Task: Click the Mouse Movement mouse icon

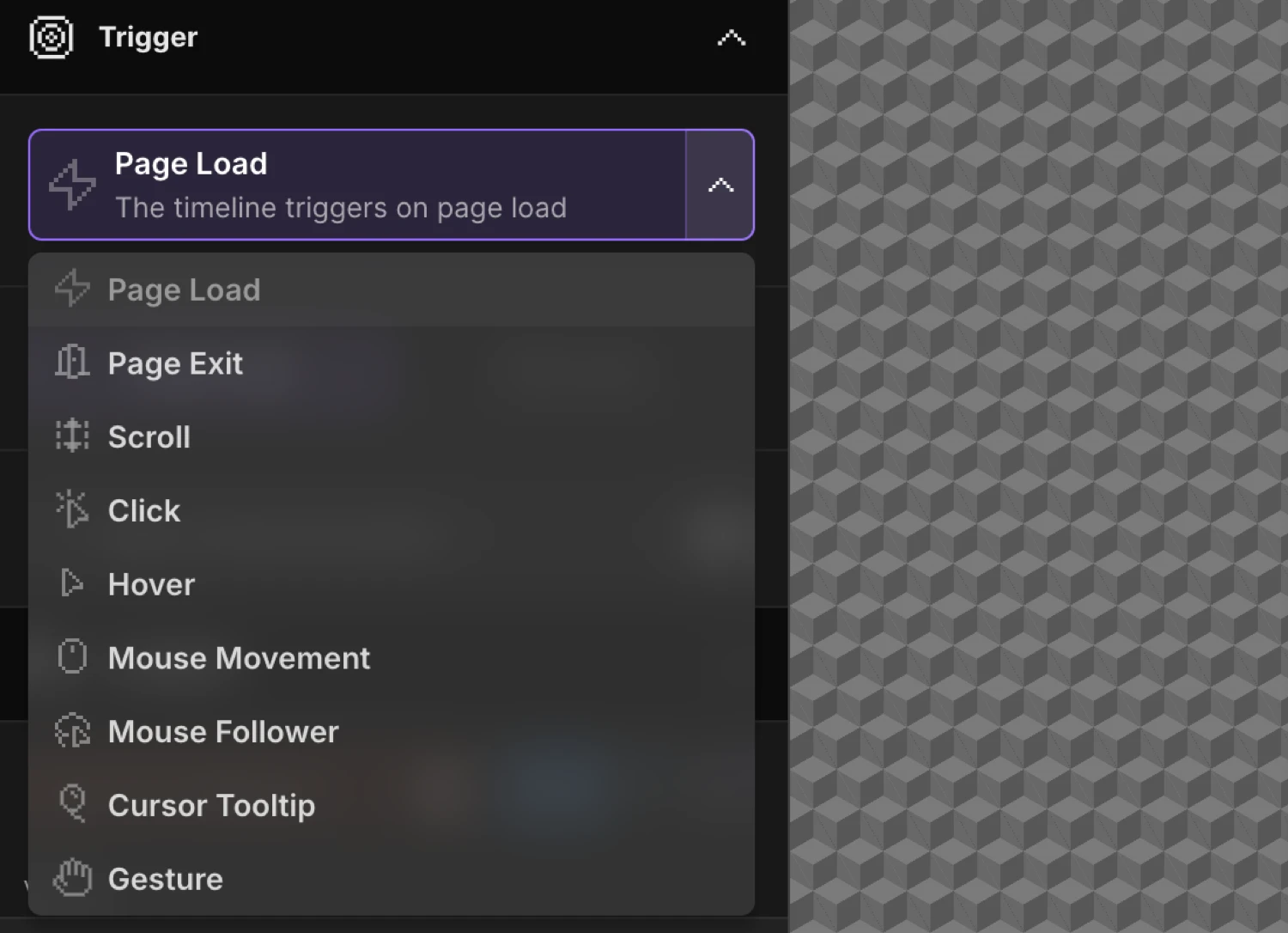Action: point(72,656)
